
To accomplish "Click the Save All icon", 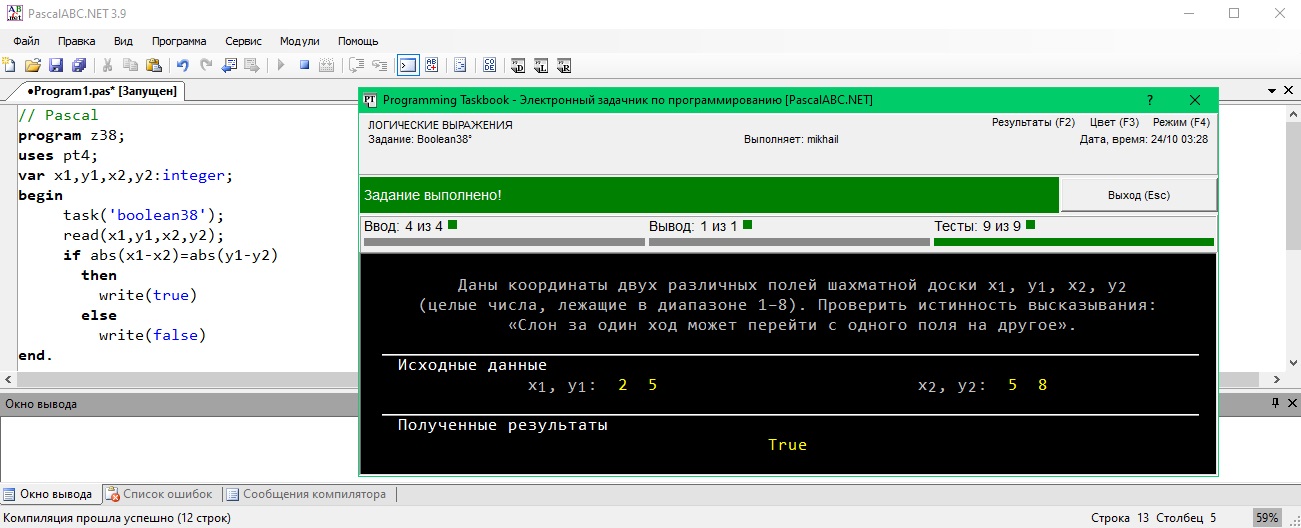I will point(78,66).
